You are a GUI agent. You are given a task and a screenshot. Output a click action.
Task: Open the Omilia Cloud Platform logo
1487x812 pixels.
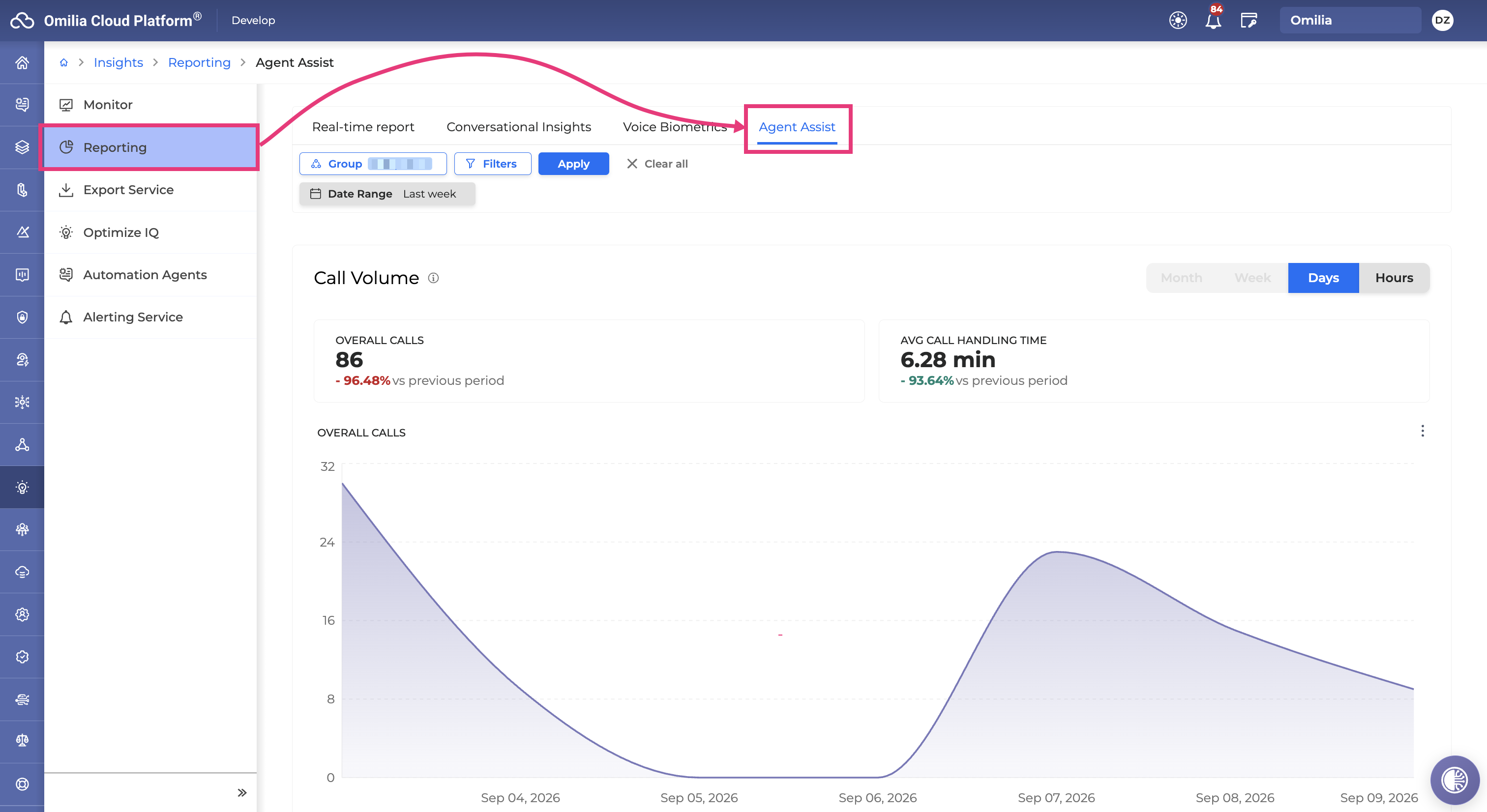point(106,20)
